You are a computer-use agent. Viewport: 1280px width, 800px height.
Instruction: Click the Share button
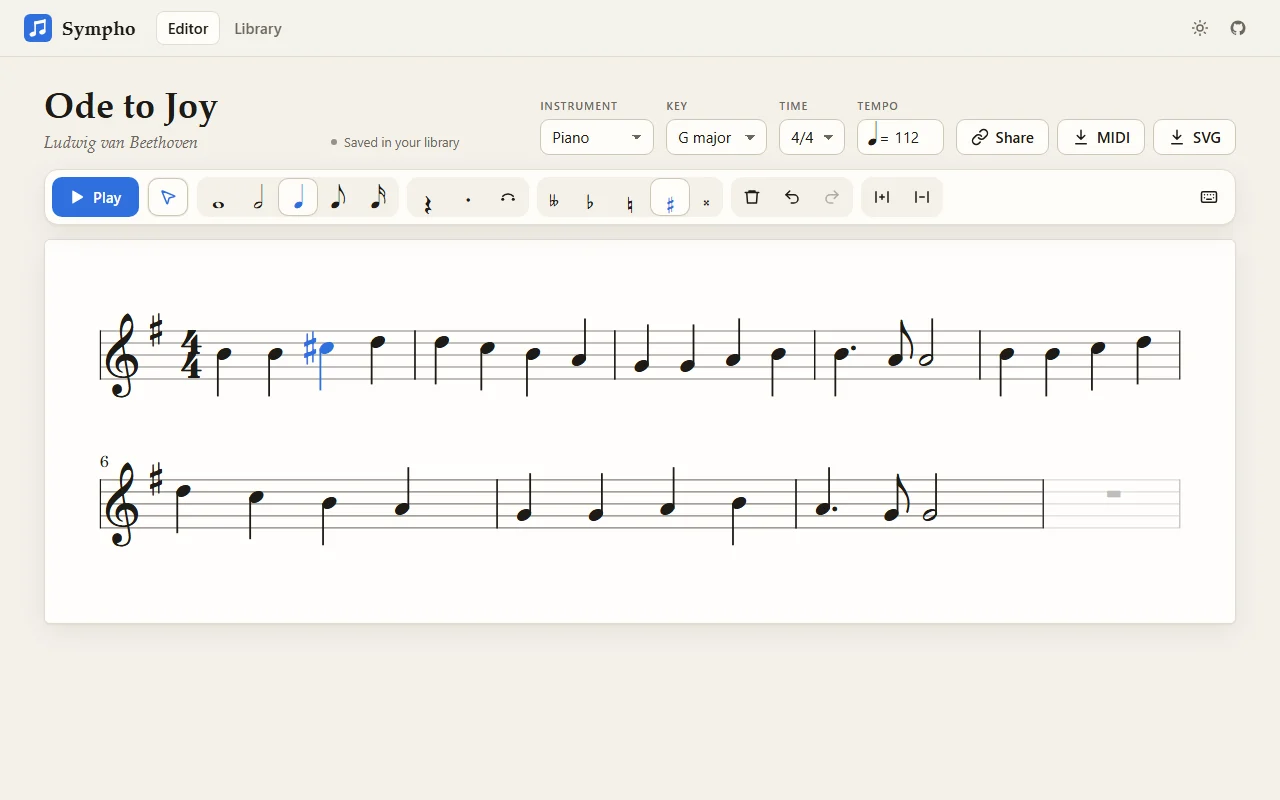(x=1002, y=137)
